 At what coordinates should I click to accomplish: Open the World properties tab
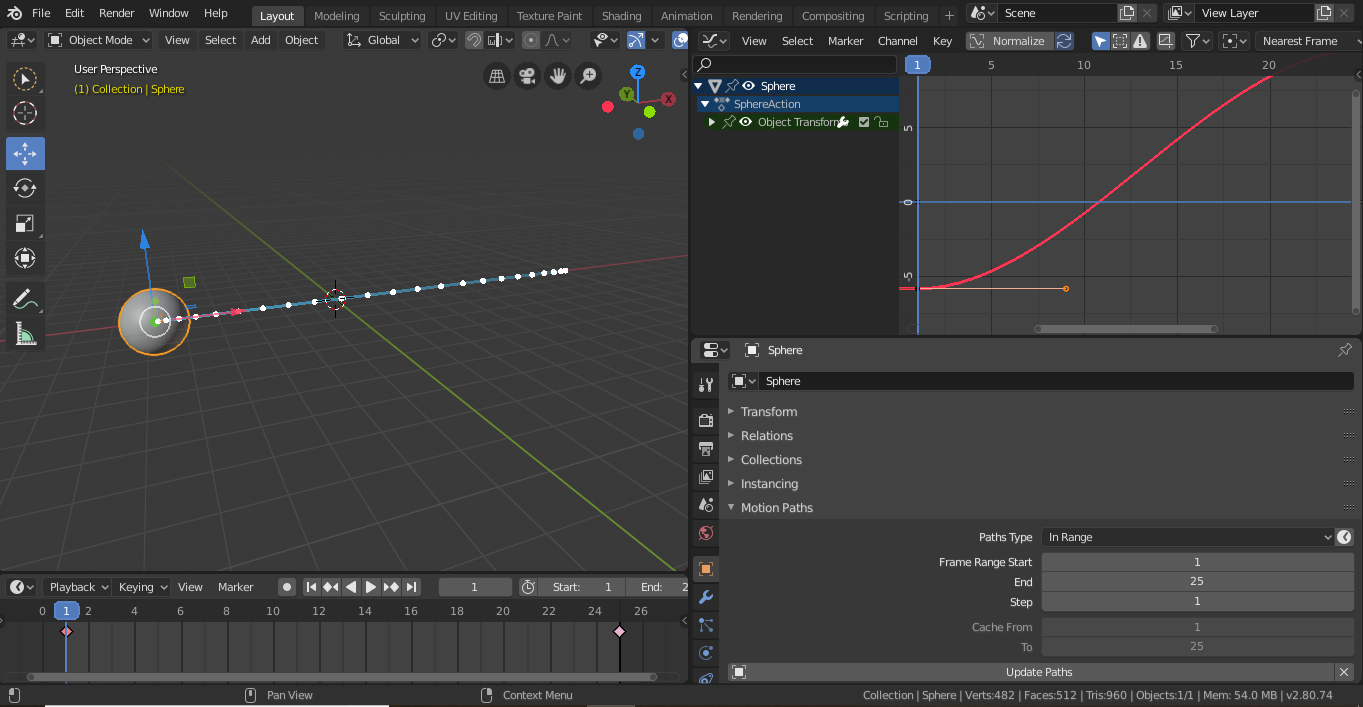point(706,534)
